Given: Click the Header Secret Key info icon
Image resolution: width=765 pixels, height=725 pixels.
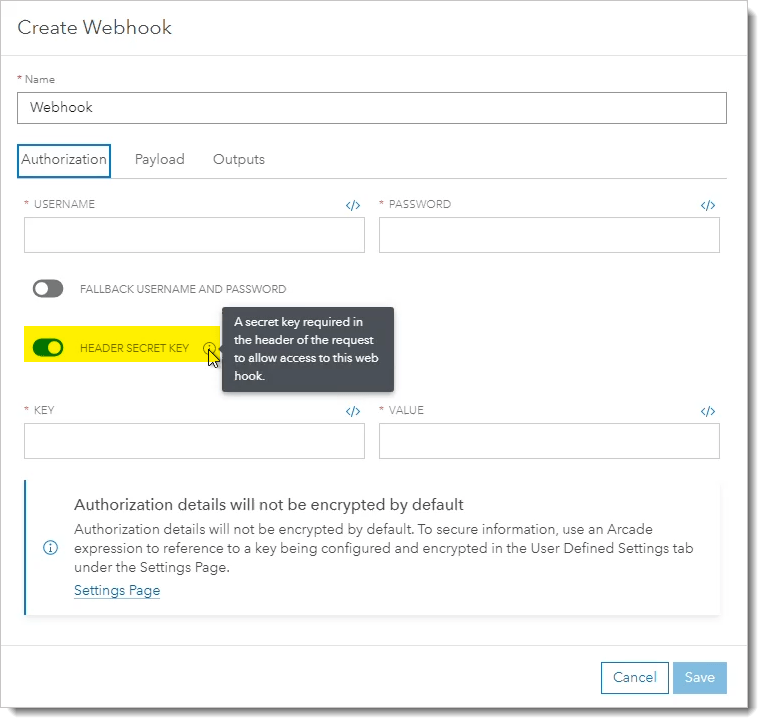Looking at the screenshot, I should pyautogui.click(x=208, y=348).
